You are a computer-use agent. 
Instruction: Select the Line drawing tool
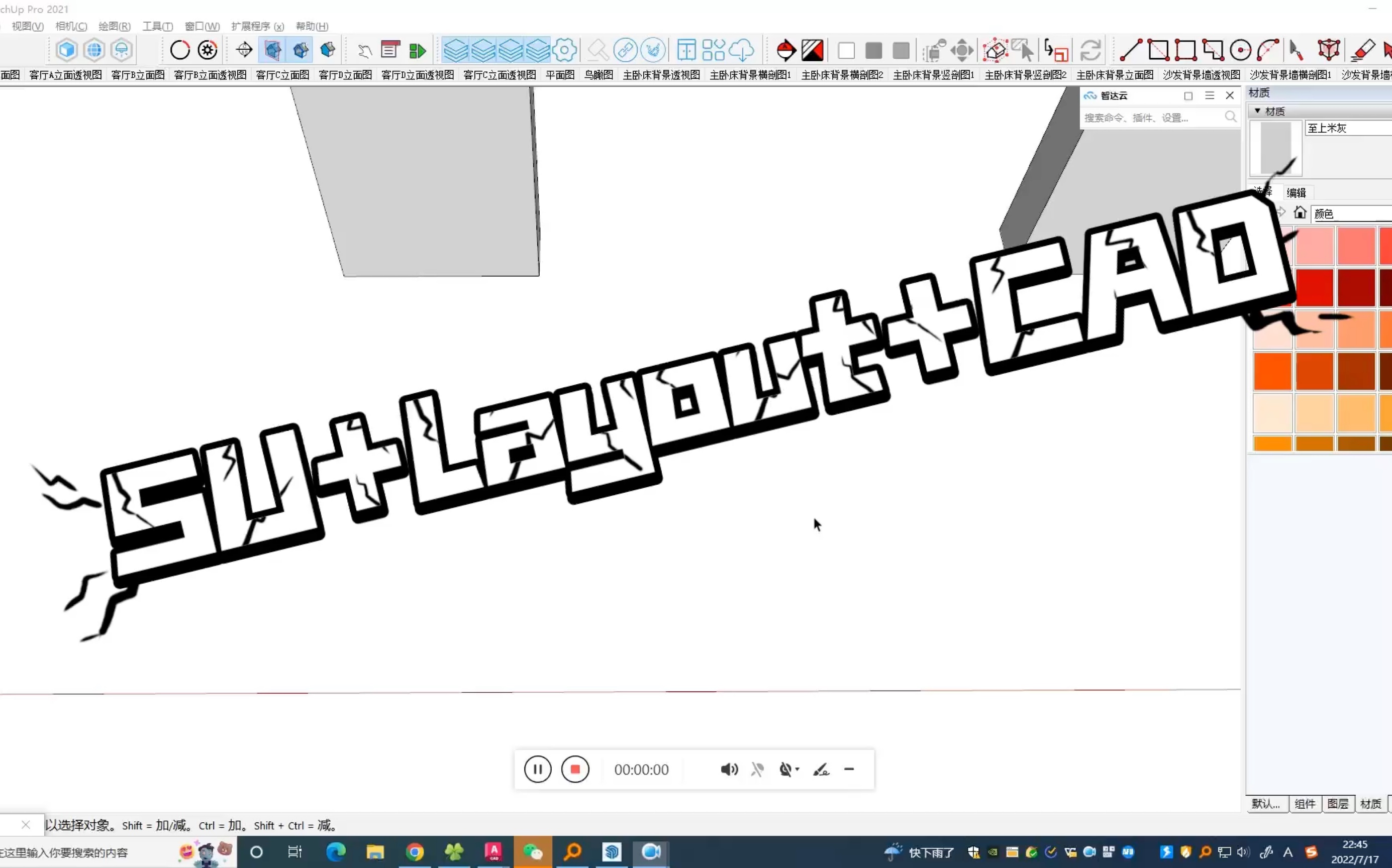[1130, 51]
